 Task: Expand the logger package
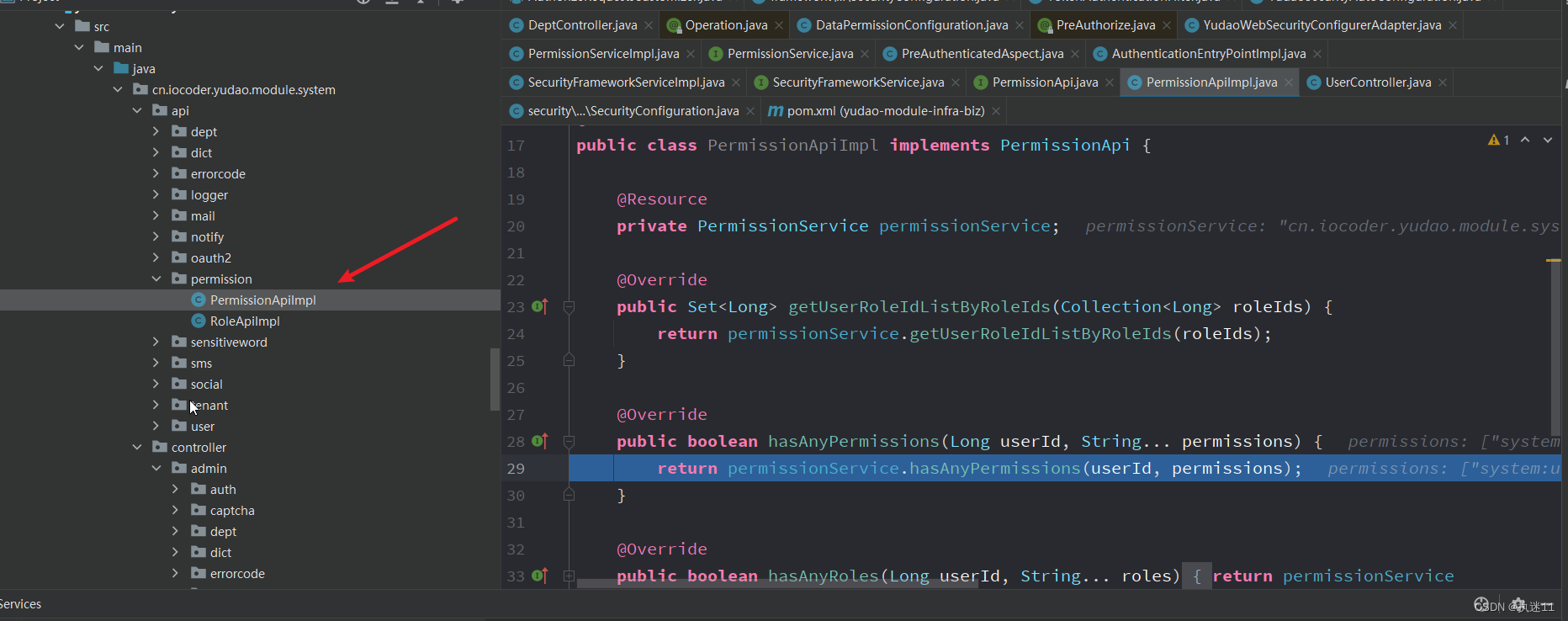[x=156, y=194]
